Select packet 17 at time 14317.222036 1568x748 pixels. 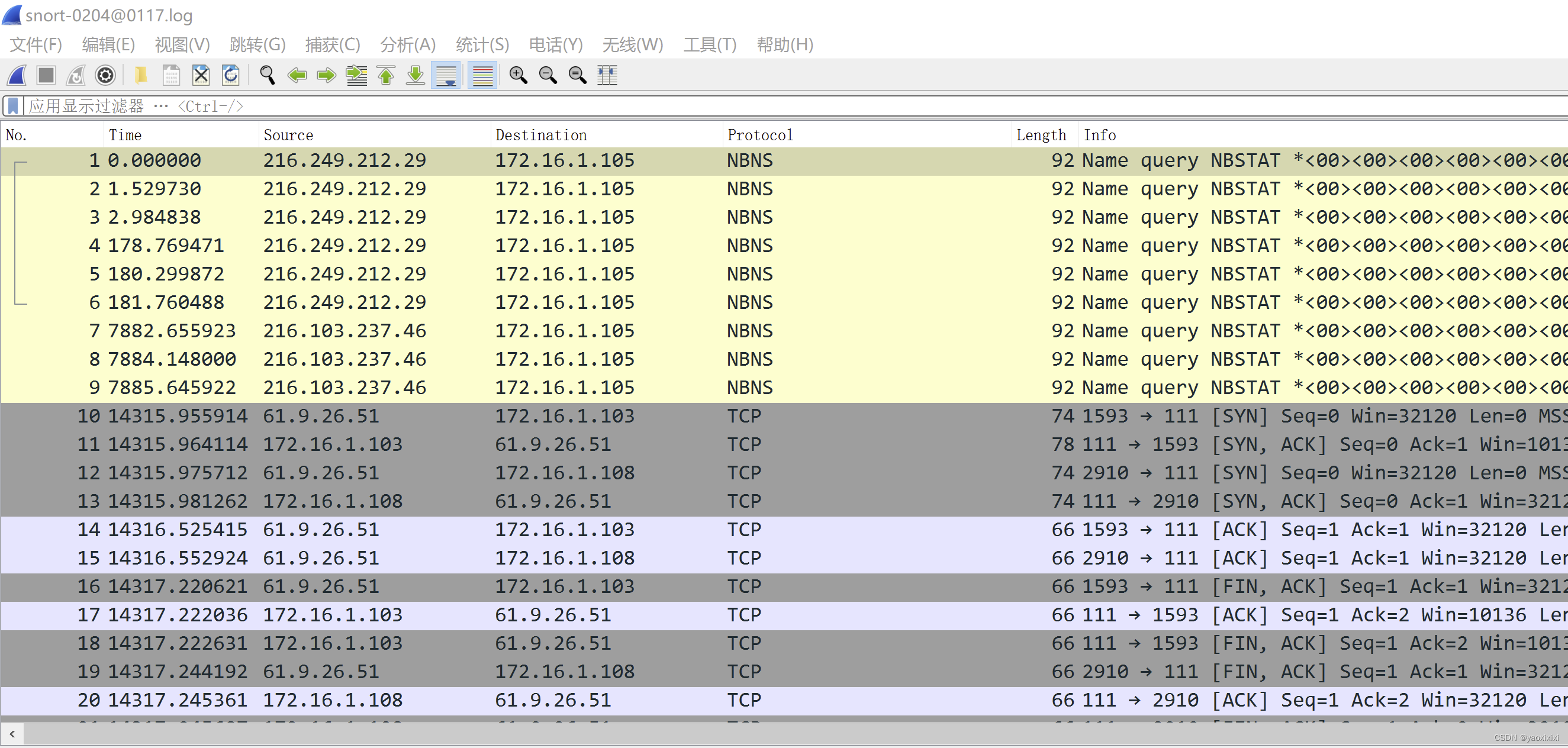[x=784, y=615]
